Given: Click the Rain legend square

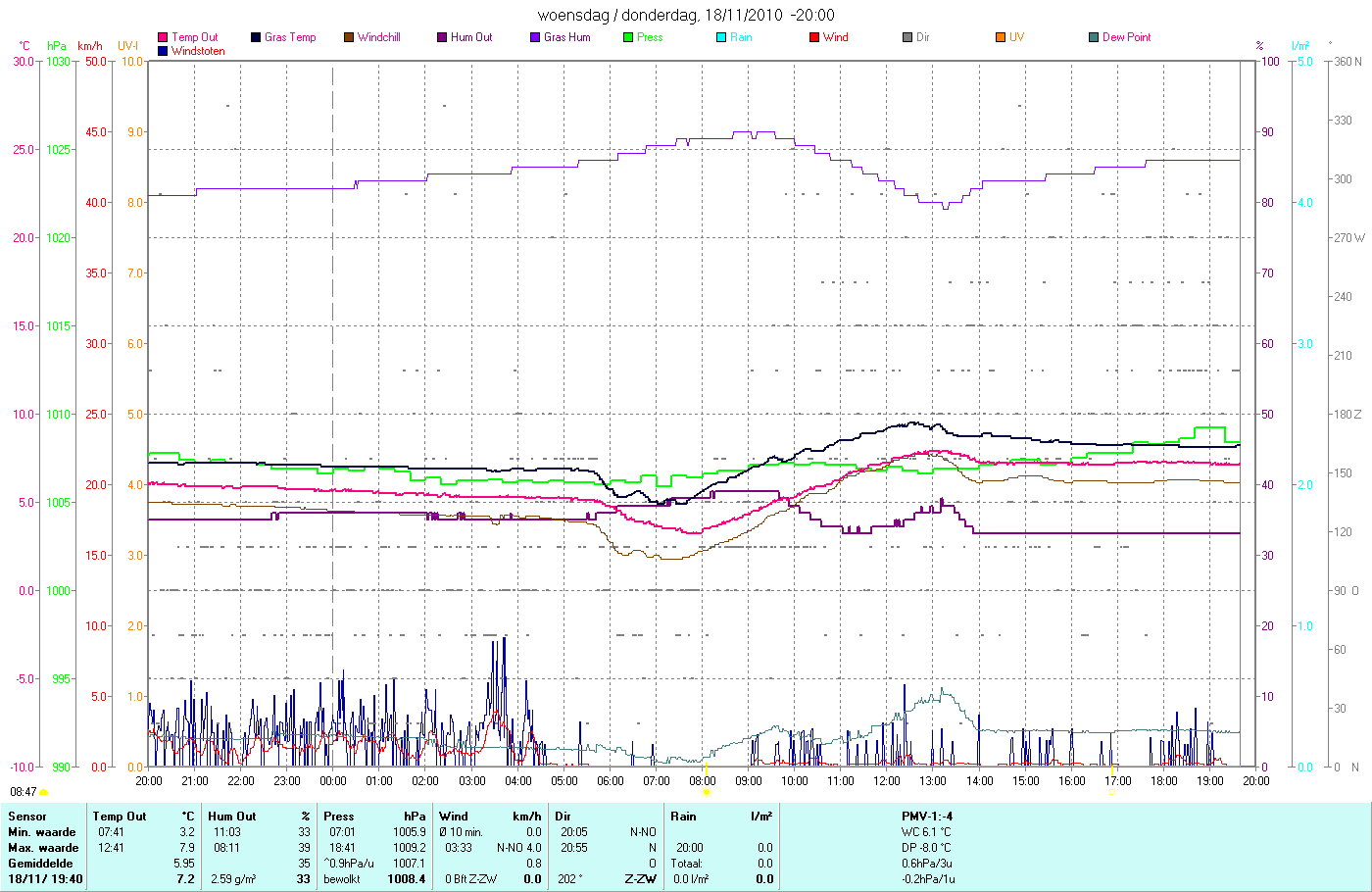Looking at the screenshot, I should click(x=721, y=37).
